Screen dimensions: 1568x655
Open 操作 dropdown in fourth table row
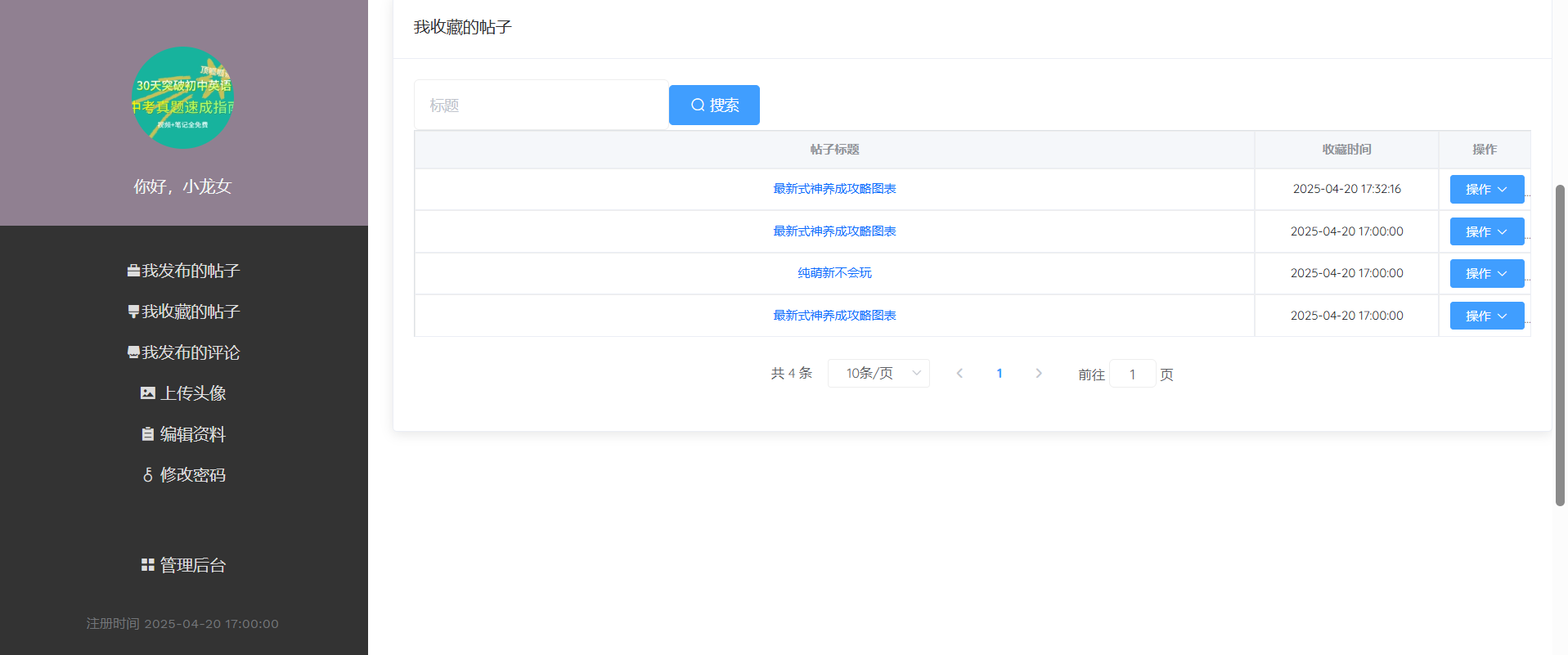pyautogui.click(x=1487, y=316)
